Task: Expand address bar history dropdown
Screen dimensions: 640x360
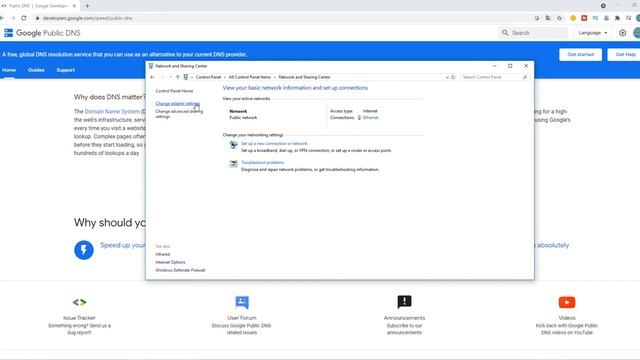Action: point(447,77)
